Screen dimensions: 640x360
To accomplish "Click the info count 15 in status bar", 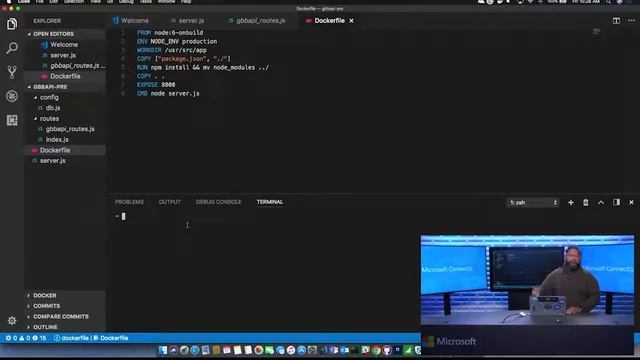I will pos(39,338).
